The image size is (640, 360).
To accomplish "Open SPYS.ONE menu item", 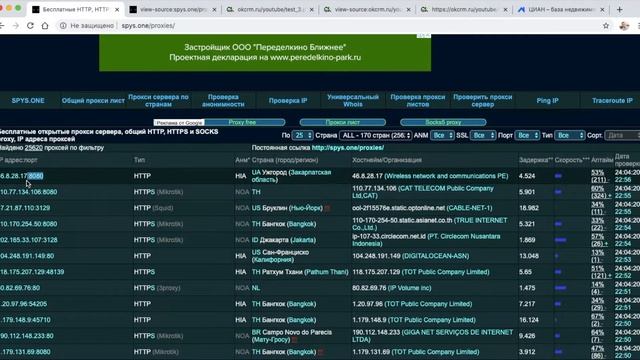I will point(28,100).
